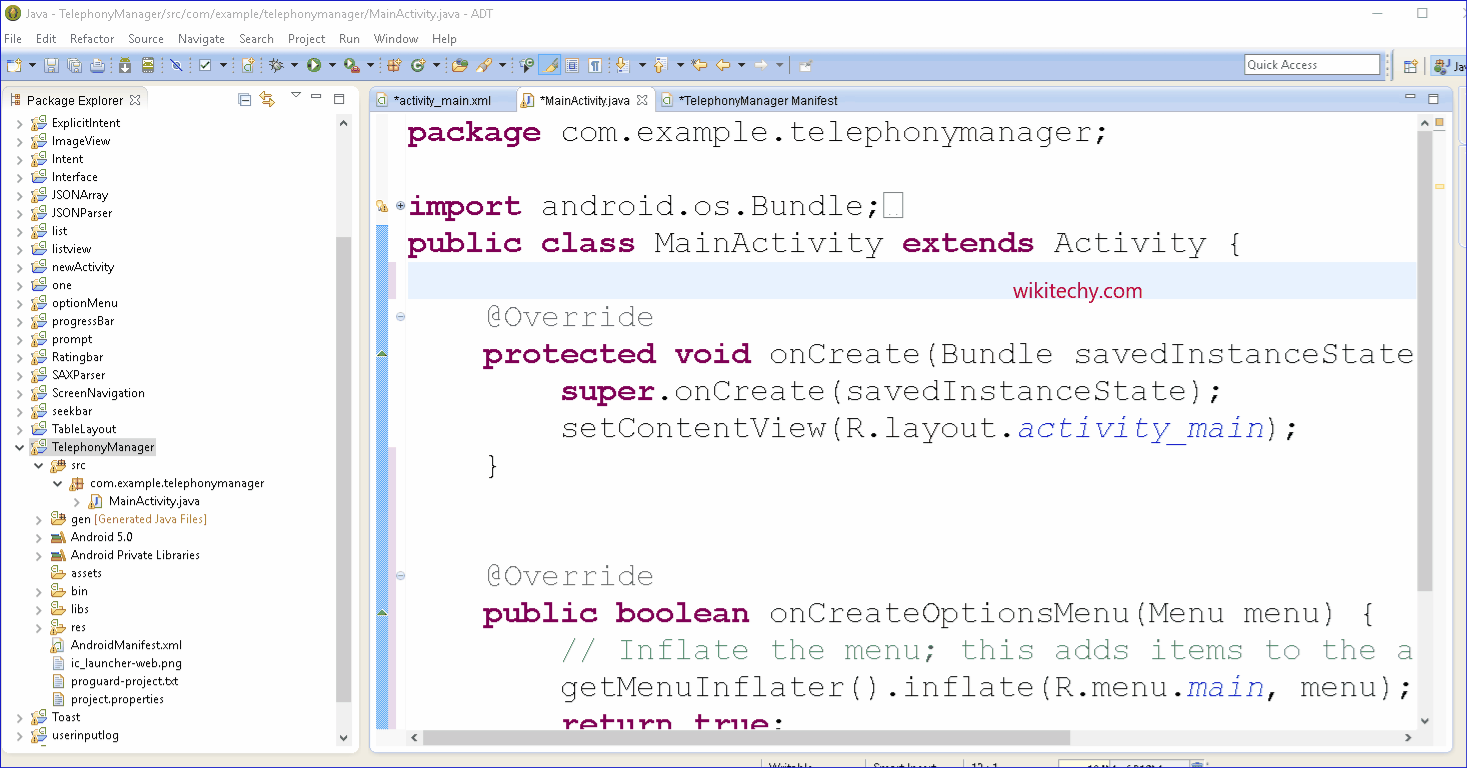Collapse the TelephonyManager project tree node

[x=19, y=447]
